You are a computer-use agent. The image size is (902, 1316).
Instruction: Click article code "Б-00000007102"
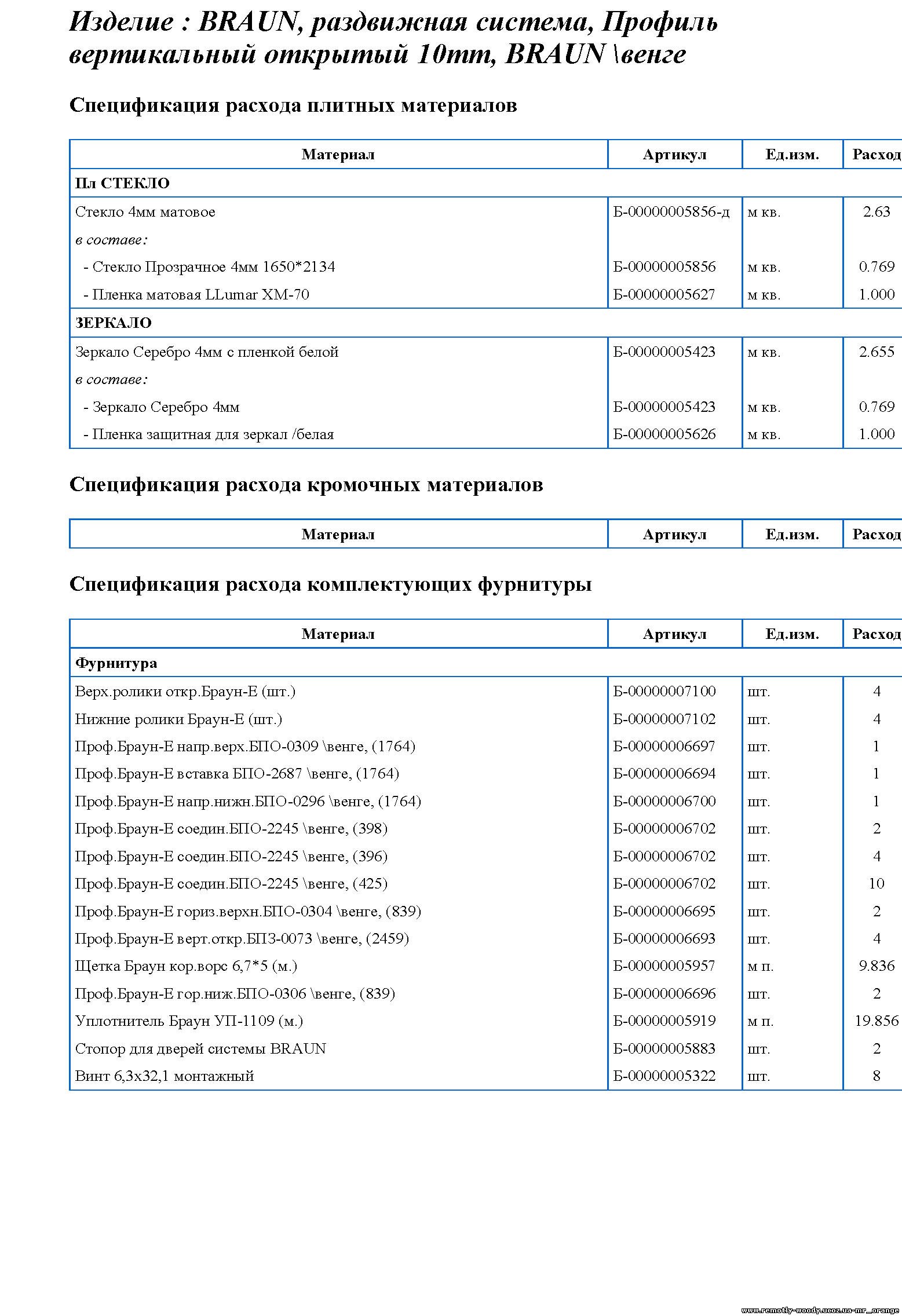(664, 719)
